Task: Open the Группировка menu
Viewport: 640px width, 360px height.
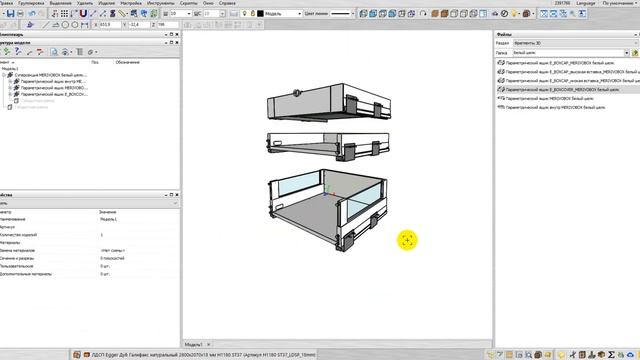Action: point(31,3)
